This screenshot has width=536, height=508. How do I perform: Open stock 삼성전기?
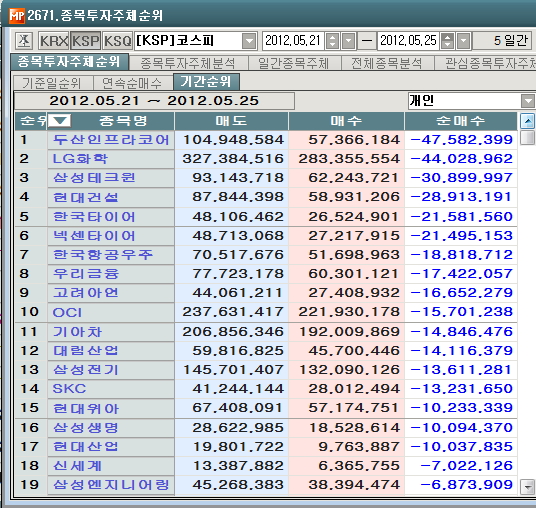111,370
